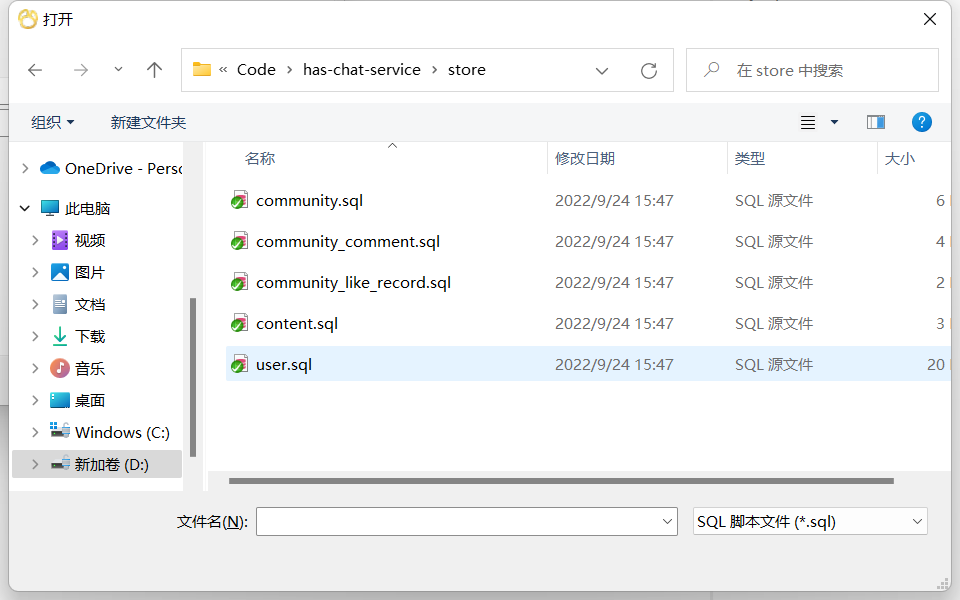Viewport: 960px width, 600px height.
Task: Select OneDrive - Personal in the sidebar
Action: [111, 168]
